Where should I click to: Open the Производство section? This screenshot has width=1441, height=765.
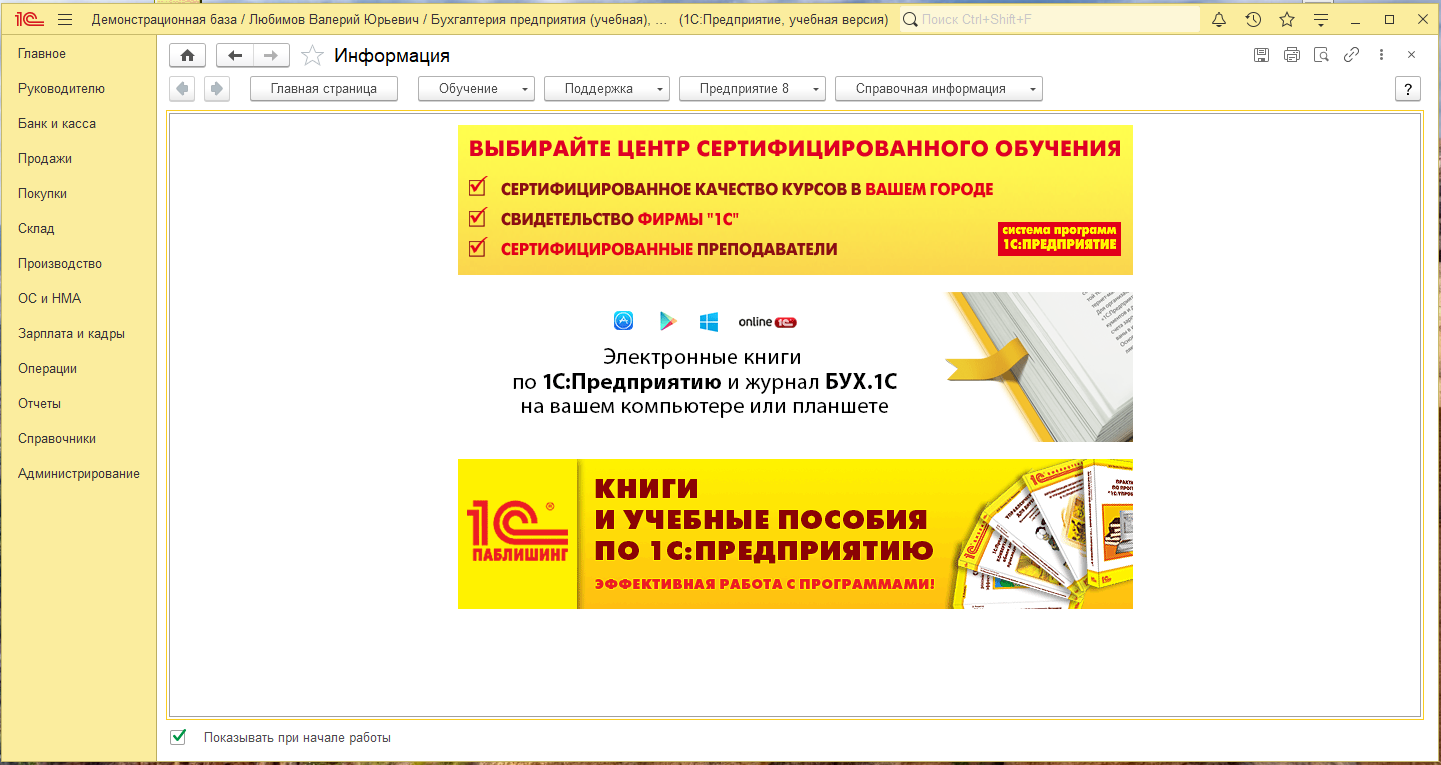click(60, 264)
